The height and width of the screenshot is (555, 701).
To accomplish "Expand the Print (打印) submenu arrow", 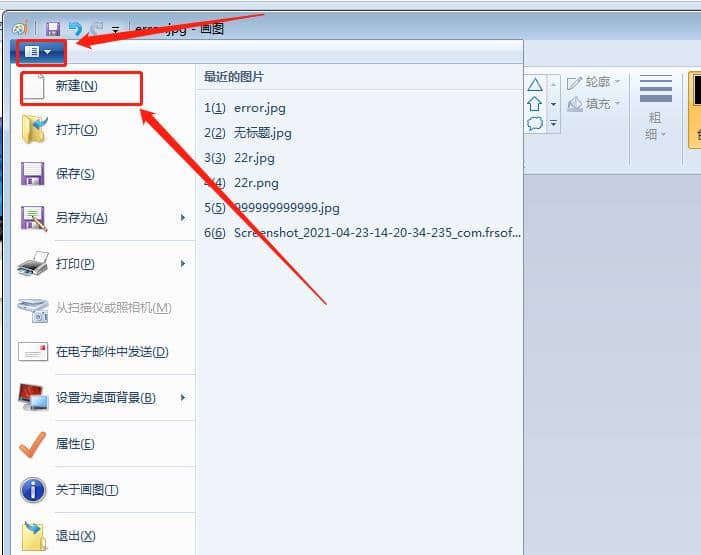I will [183, 264].
